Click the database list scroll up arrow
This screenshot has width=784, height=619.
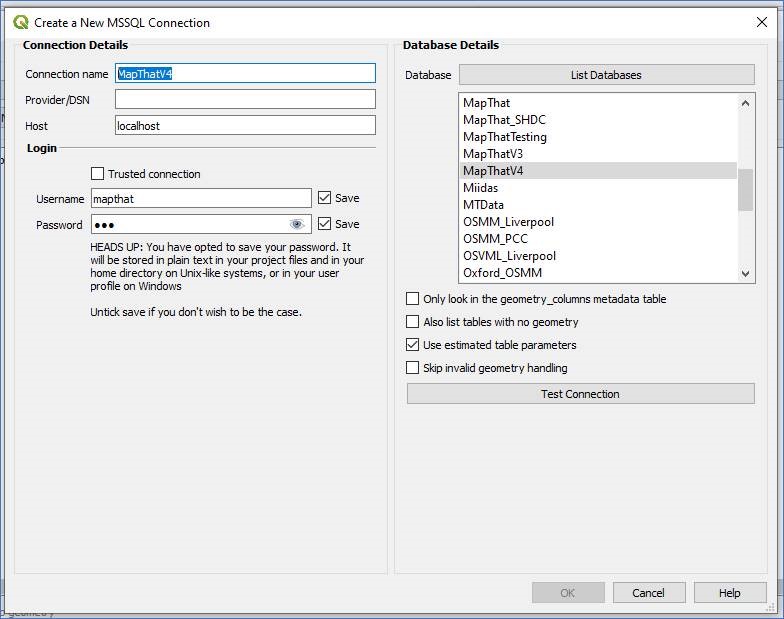[746, 103]
